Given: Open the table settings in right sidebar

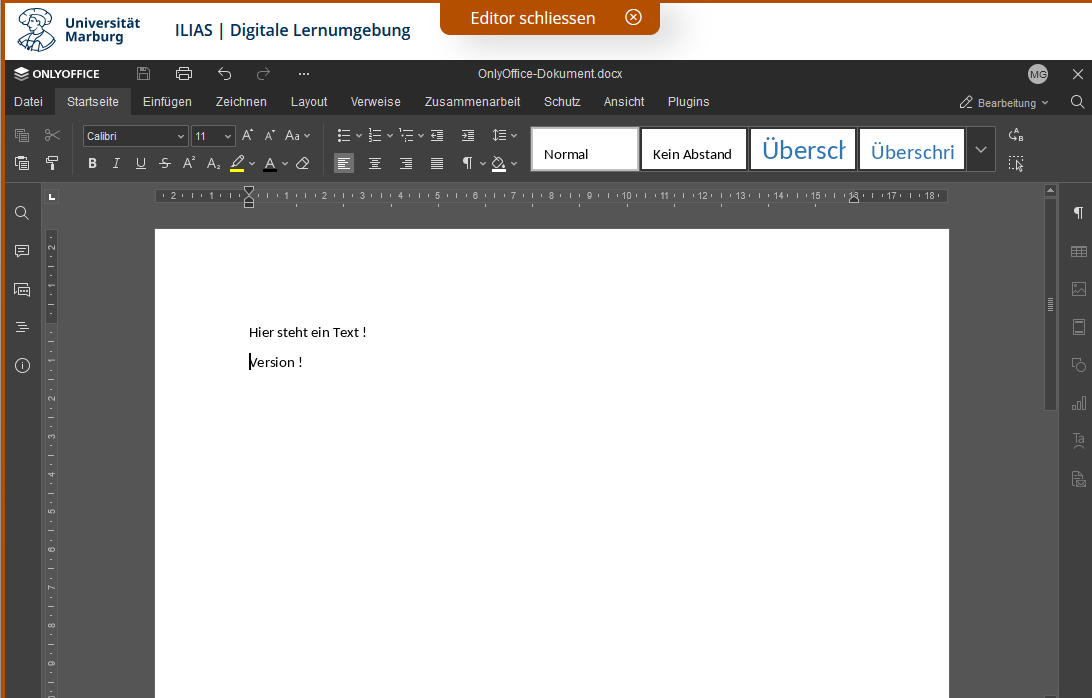Looking at the screenshot, I should point(1078,251).
